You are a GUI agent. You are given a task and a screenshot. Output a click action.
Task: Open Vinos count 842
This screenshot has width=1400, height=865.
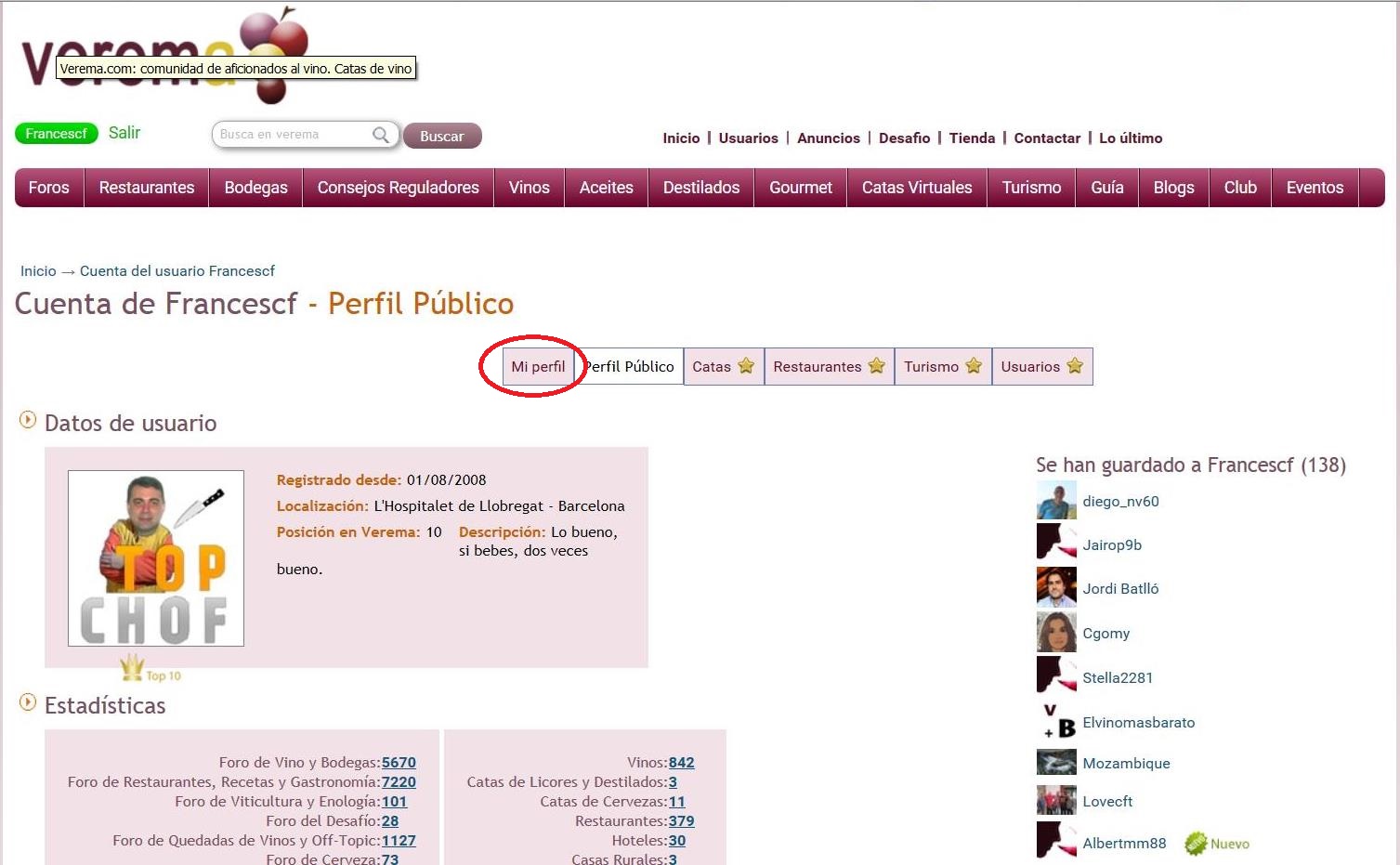click(x=681, y=763)
